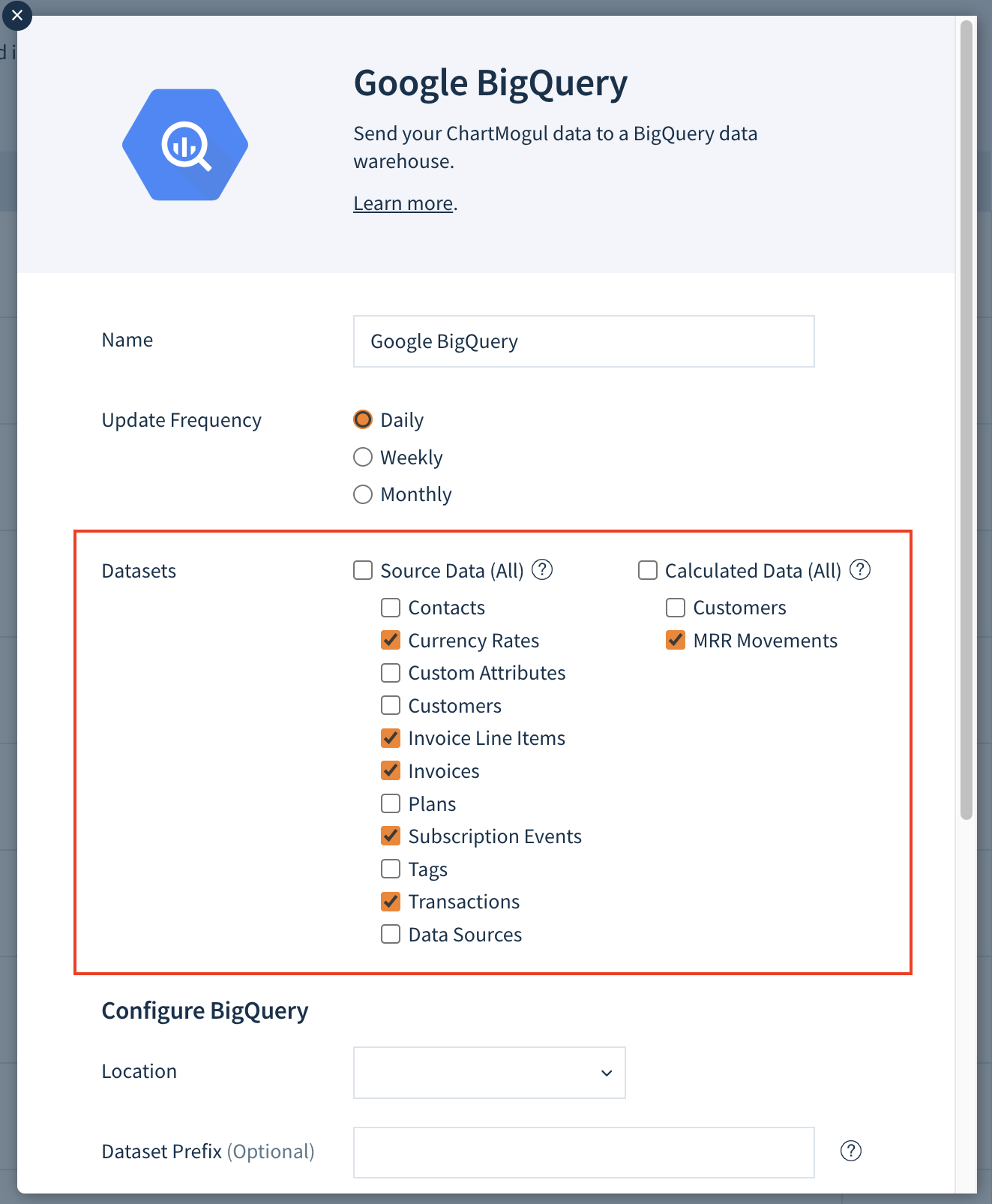Enable Custom Attributes dataset
Viewport: 992px width, 1204px height.
[391, 673]
